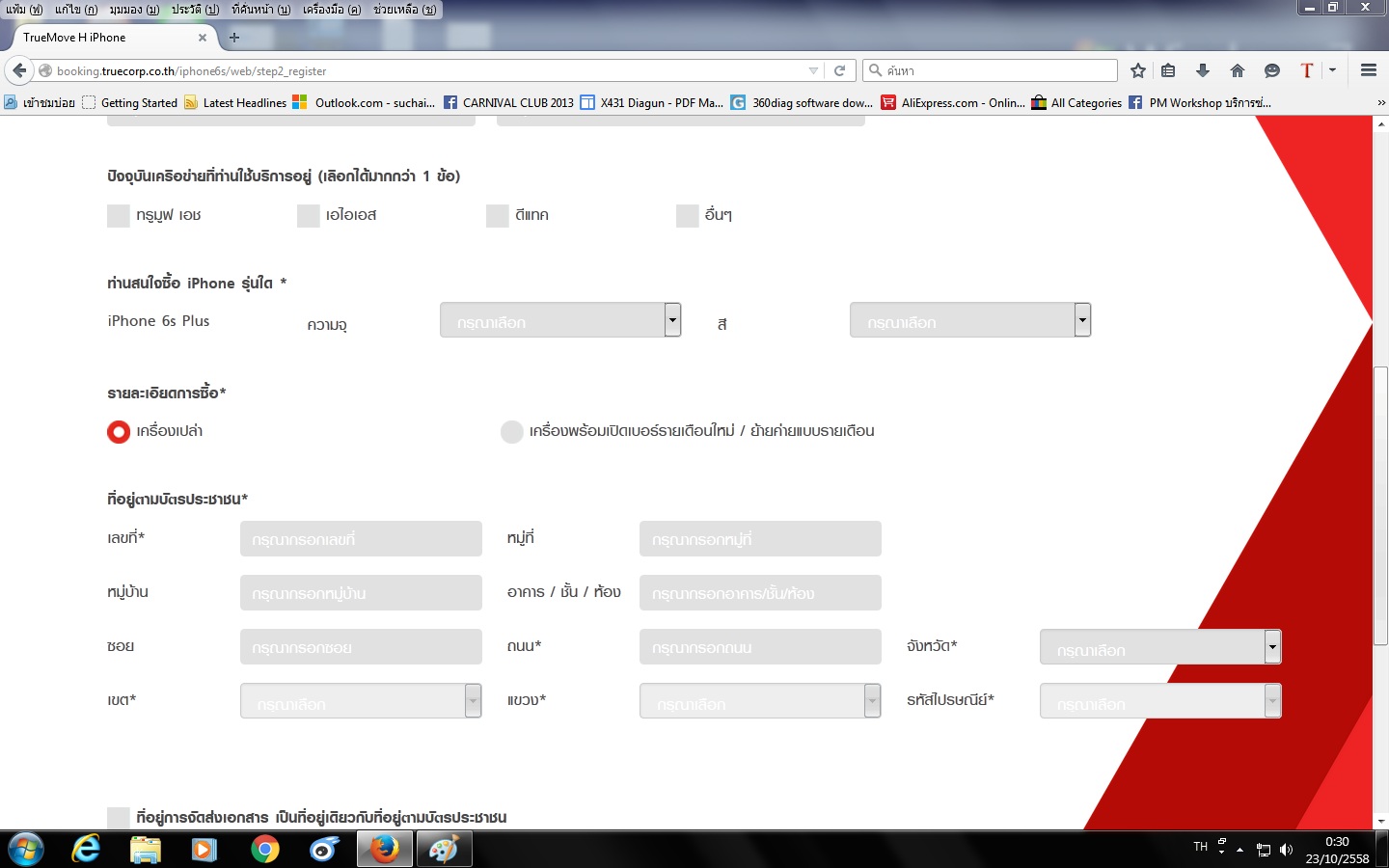
Task: Open the Firefox hamburger menu
Action: (1368, 70)
